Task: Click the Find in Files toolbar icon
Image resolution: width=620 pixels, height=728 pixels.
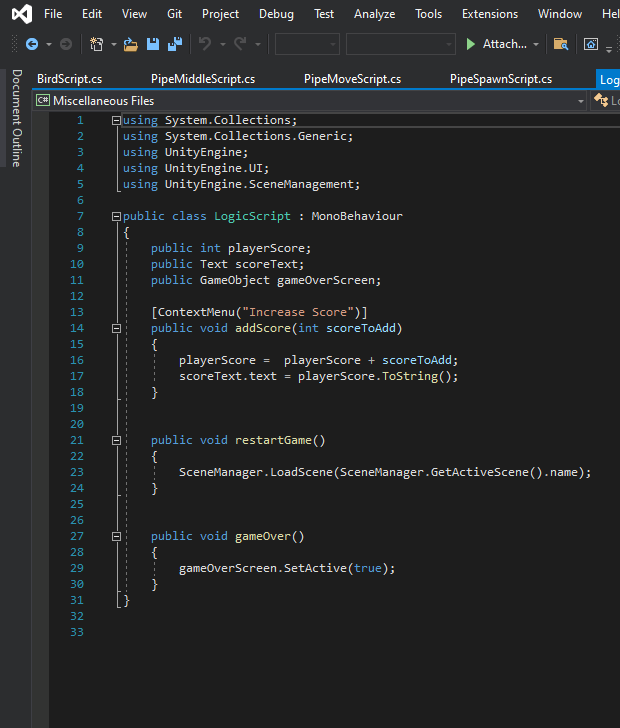Action: click(x=560, y=44)
